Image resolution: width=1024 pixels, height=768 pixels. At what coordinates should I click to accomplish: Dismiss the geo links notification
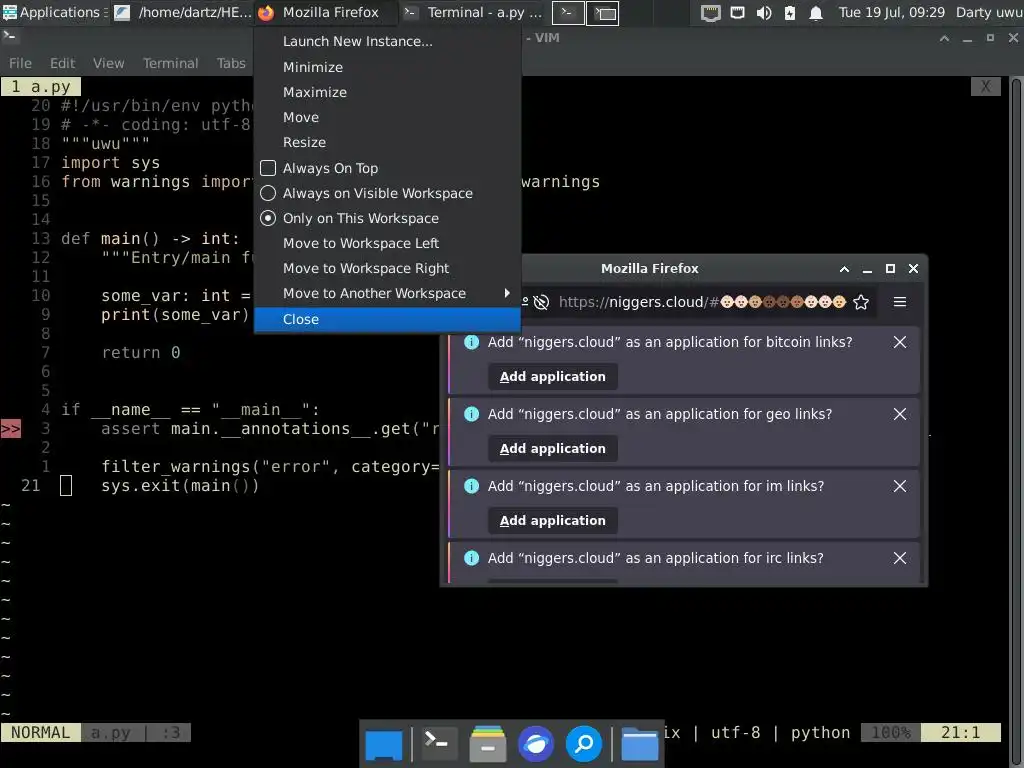point(899,414)
